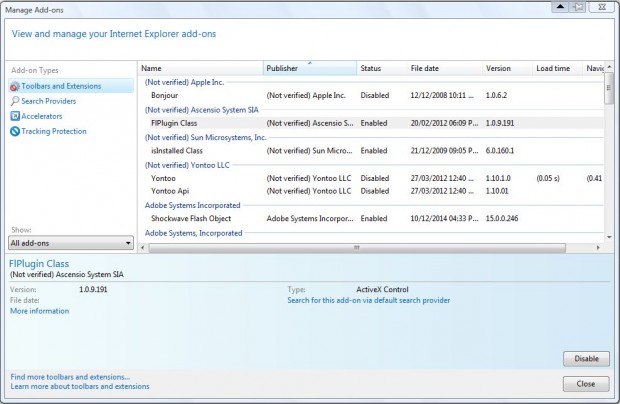Viewport: 620px width, 404px height.
Task: Click the Sun Microsystems, Inc. group header
Action: [206, 138]
